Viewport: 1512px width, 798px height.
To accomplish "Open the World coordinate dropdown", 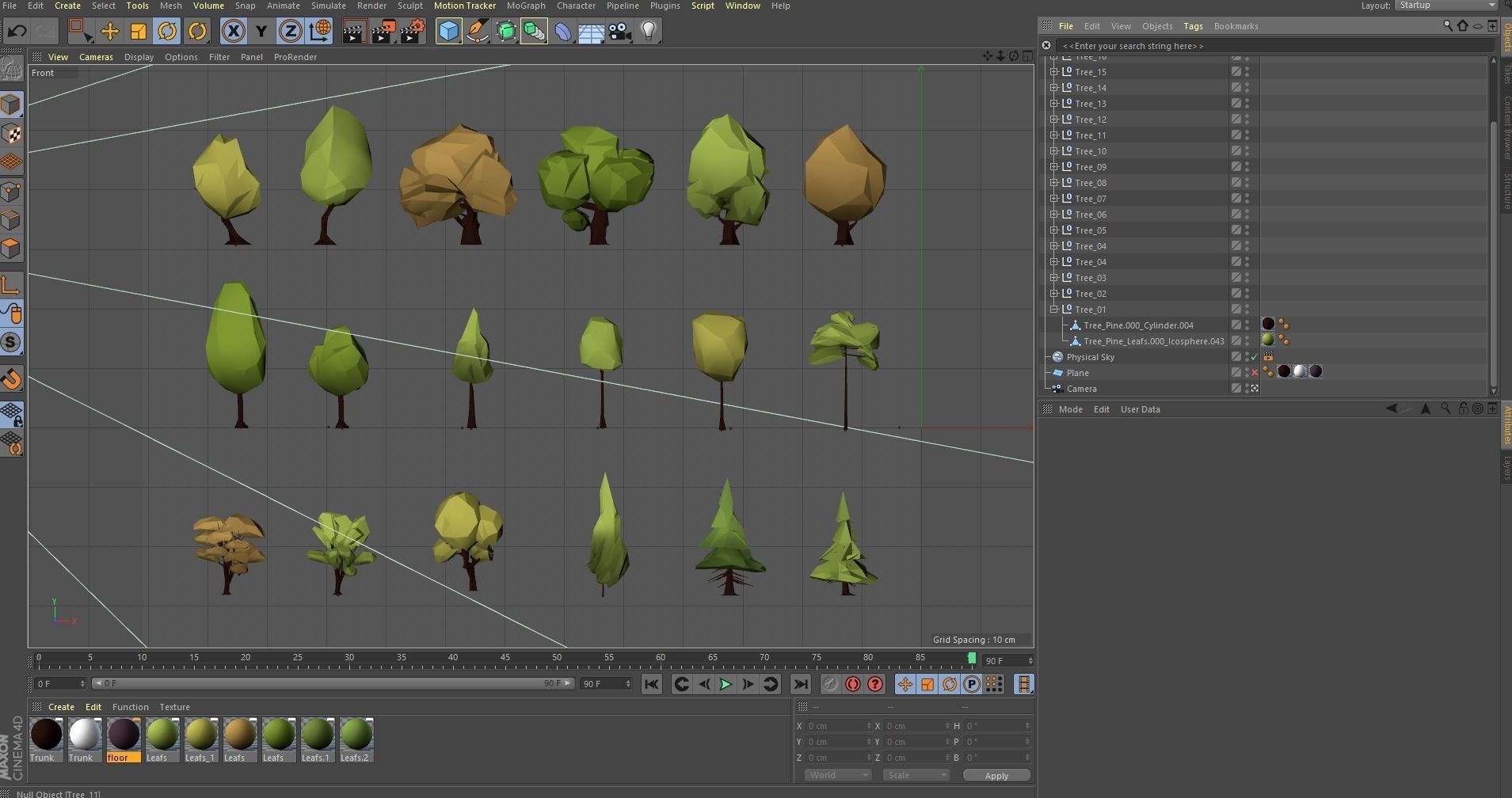I will click(837, 776).
